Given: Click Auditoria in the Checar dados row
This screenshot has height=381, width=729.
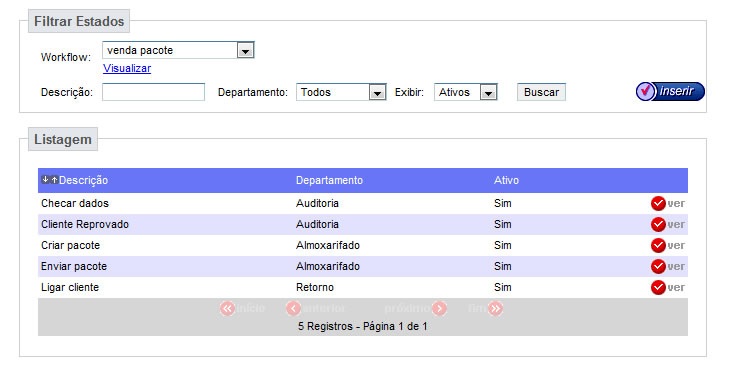Looking at the screenshot, I should [x=317, y=203].
